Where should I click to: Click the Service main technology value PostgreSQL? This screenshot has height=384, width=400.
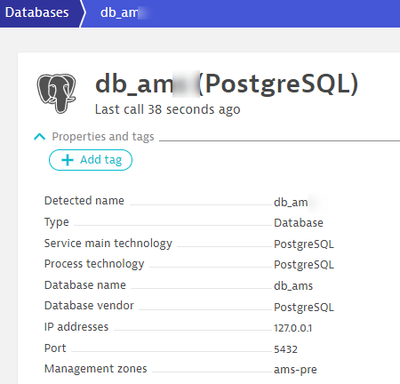(x=304, y=244)
